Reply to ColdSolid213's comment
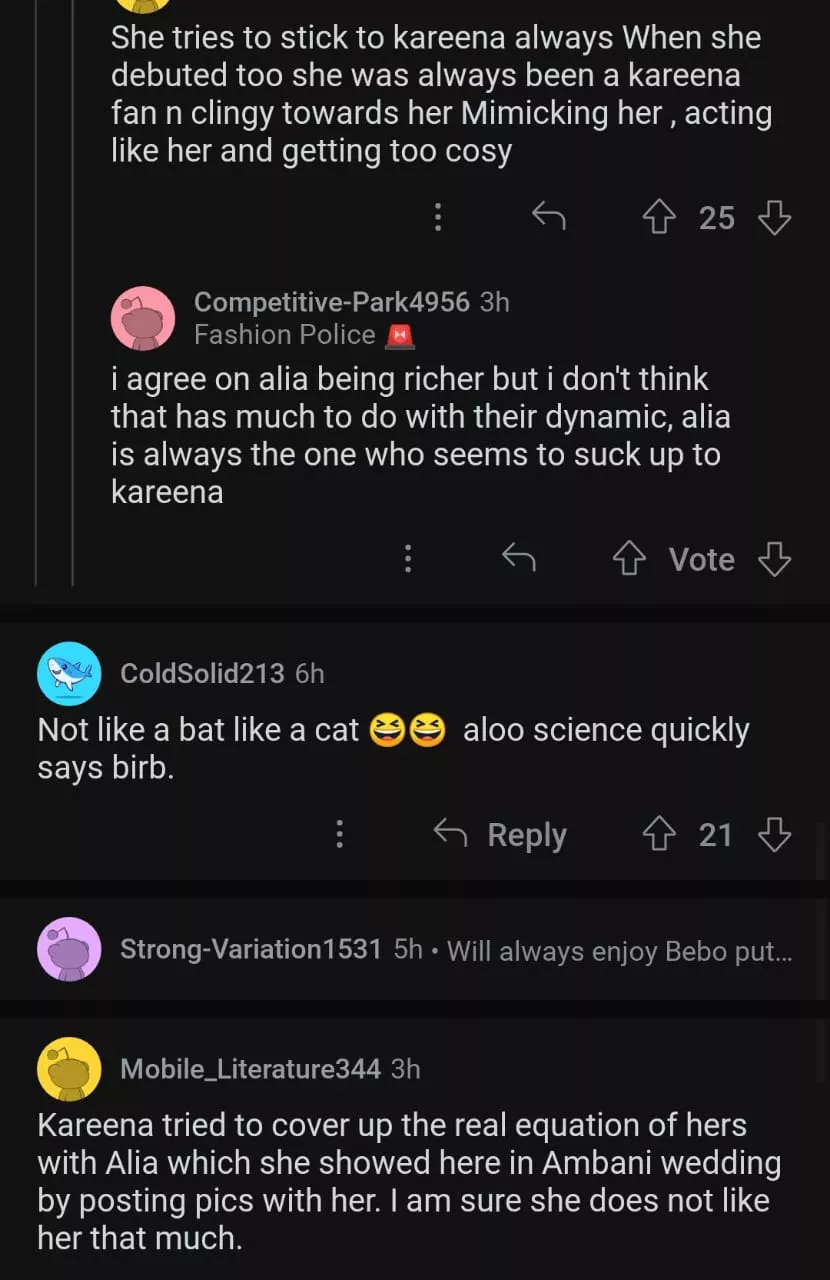Viewport: 830px width, 1280px height. 500,835
